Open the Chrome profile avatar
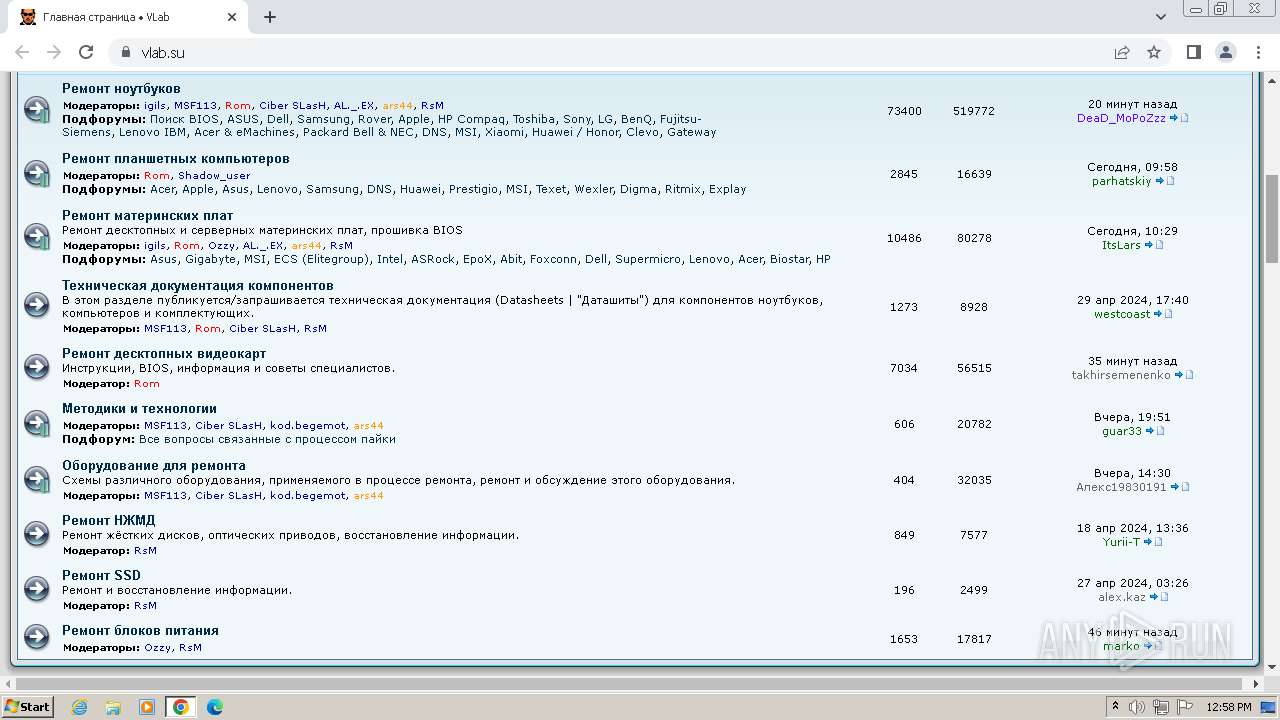Screen dimensions: 1280x720 [x=1225, y=52]
